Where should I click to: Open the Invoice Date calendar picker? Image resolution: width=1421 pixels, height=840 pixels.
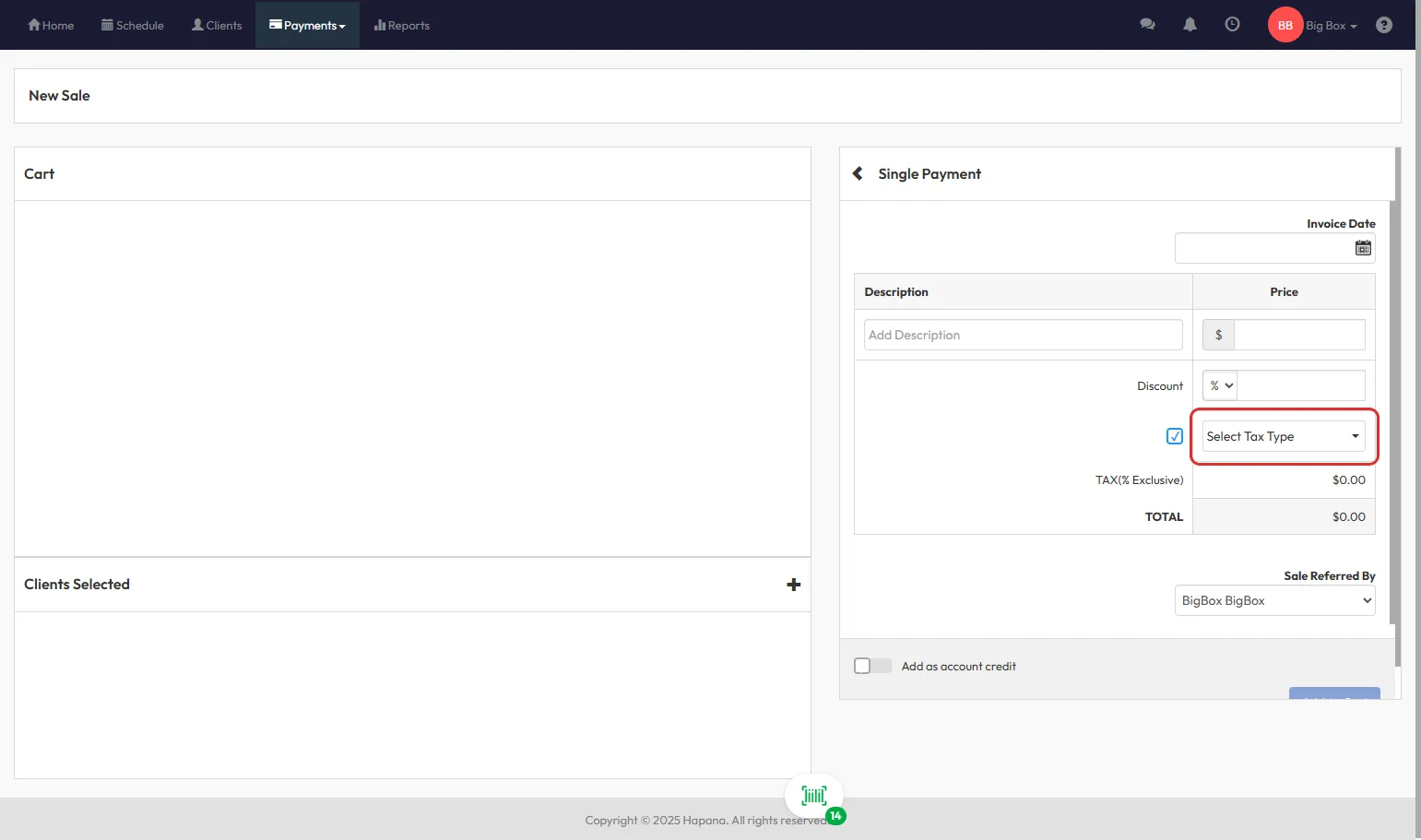pyautogui.click(x=1362, y=248)
